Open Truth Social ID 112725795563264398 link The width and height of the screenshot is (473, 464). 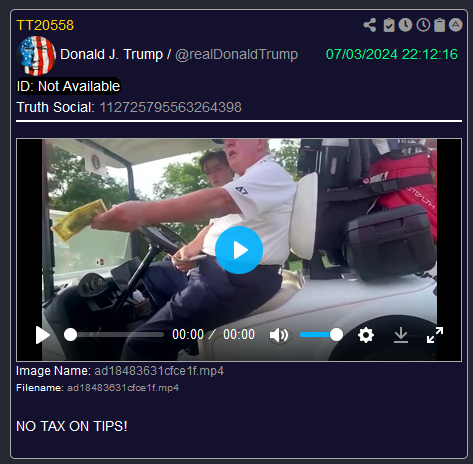tap(171, 107)
